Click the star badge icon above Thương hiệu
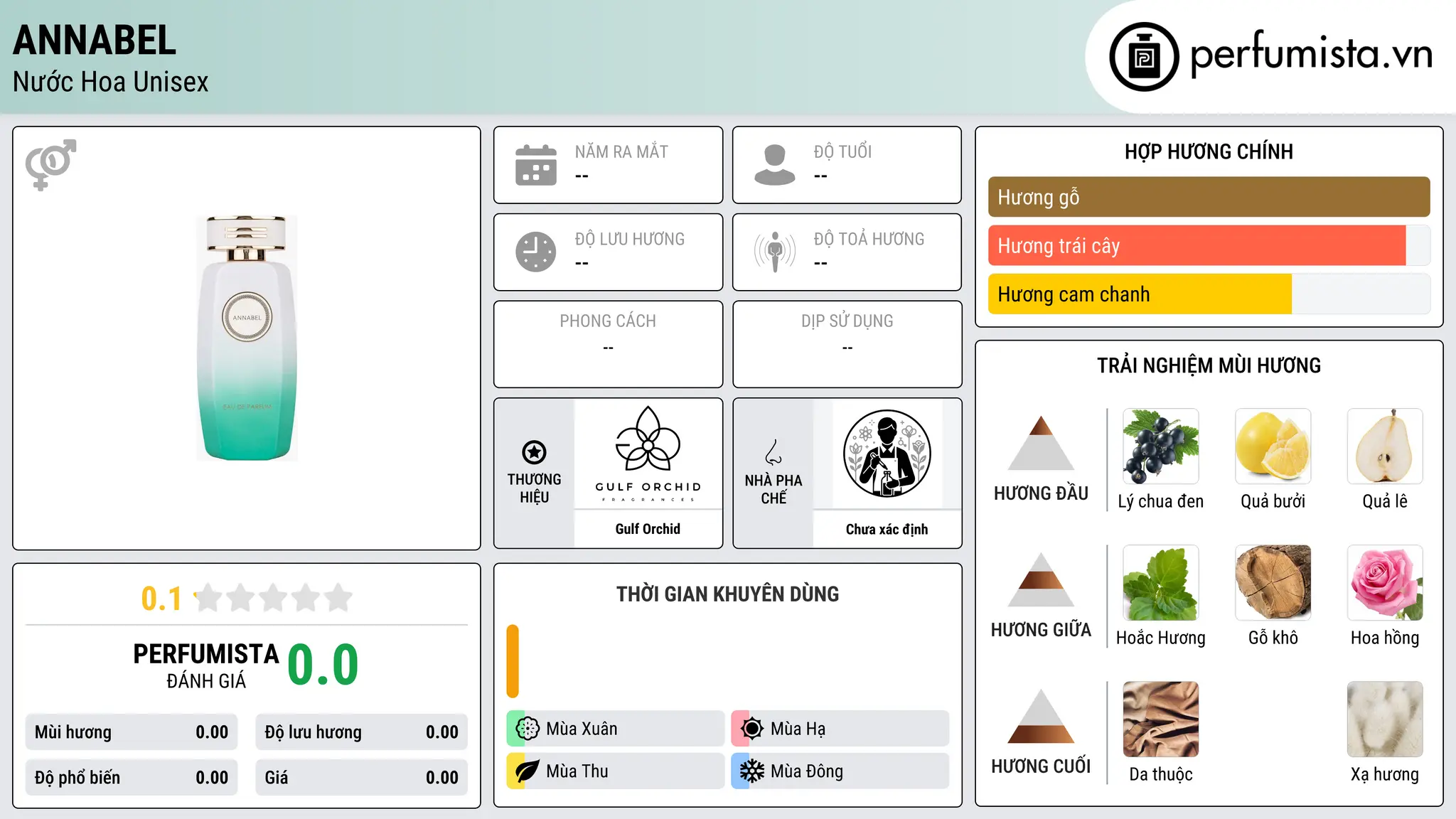This screenshot has width=1456, height=819. [x=534, y=452]
